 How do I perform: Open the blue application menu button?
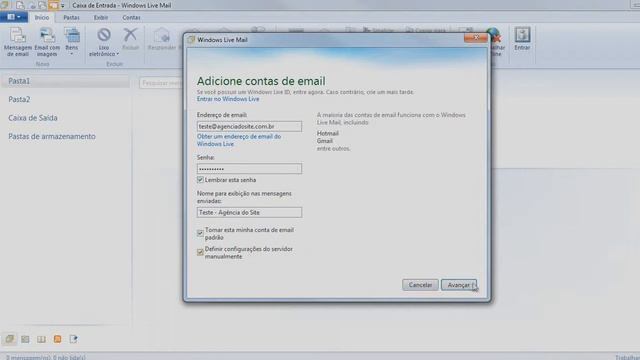point(14,17)
